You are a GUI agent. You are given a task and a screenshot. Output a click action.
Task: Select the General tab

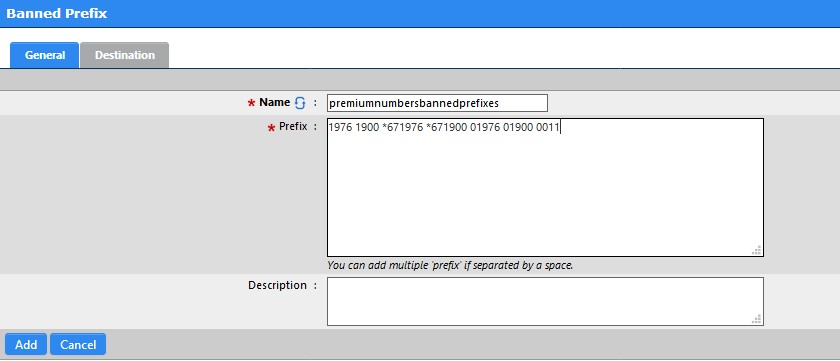point(45,55)
